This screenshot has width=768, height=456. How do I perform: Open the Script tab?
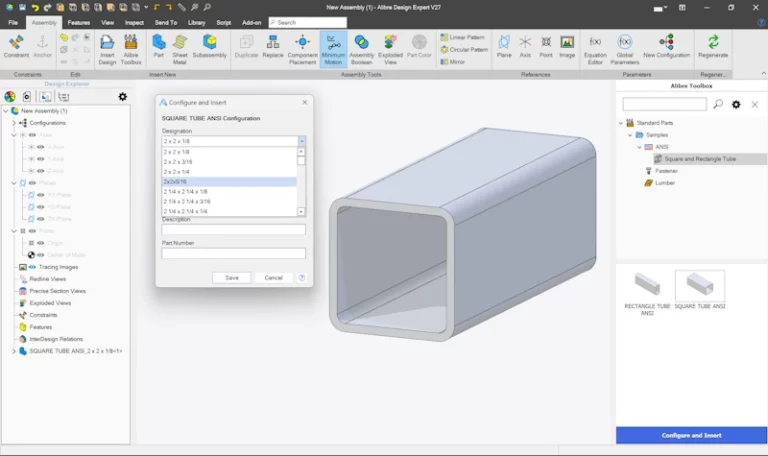coord(223,23)
